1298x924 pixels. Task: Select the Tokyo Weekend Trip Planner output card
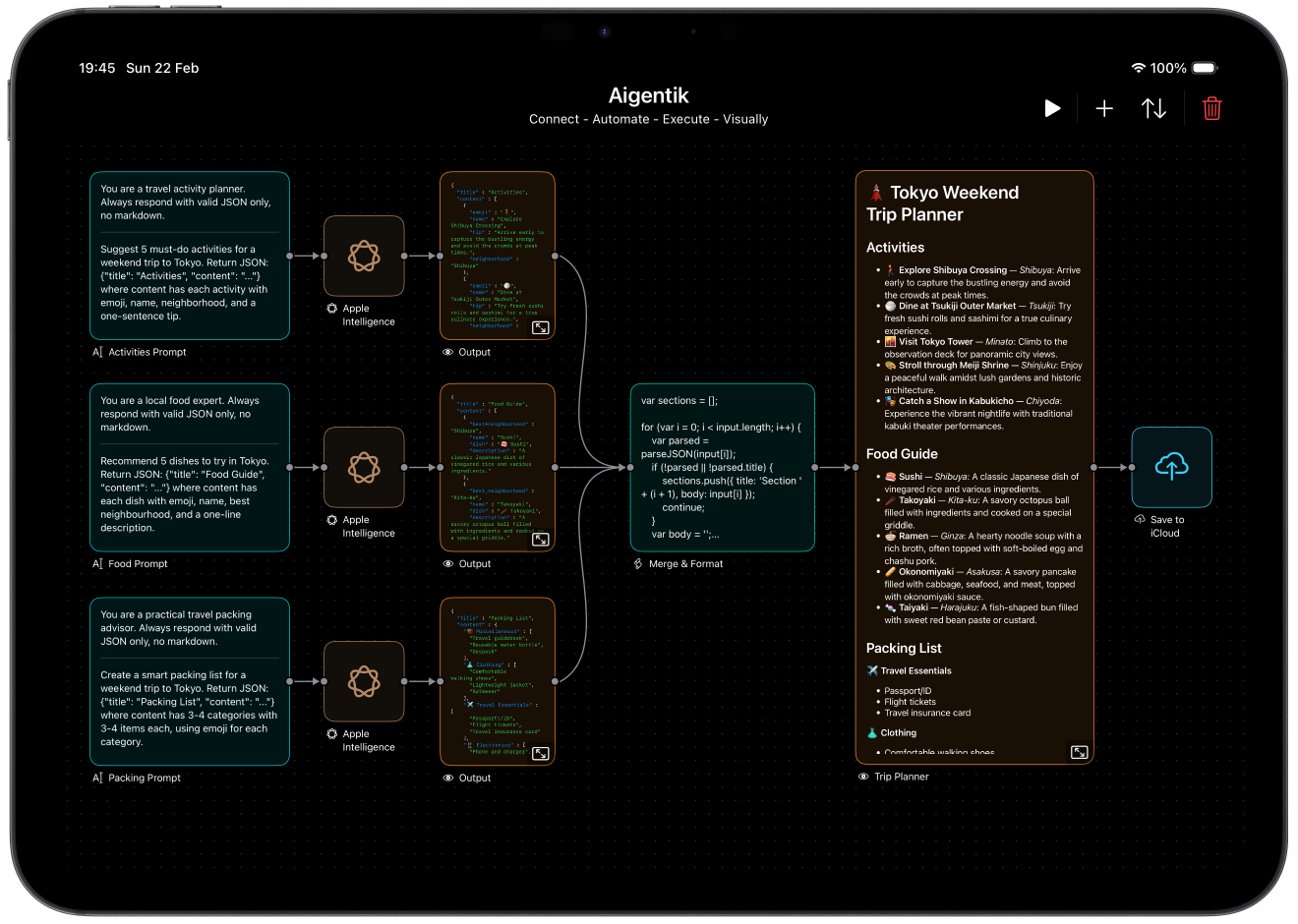[x=974, y=462]
